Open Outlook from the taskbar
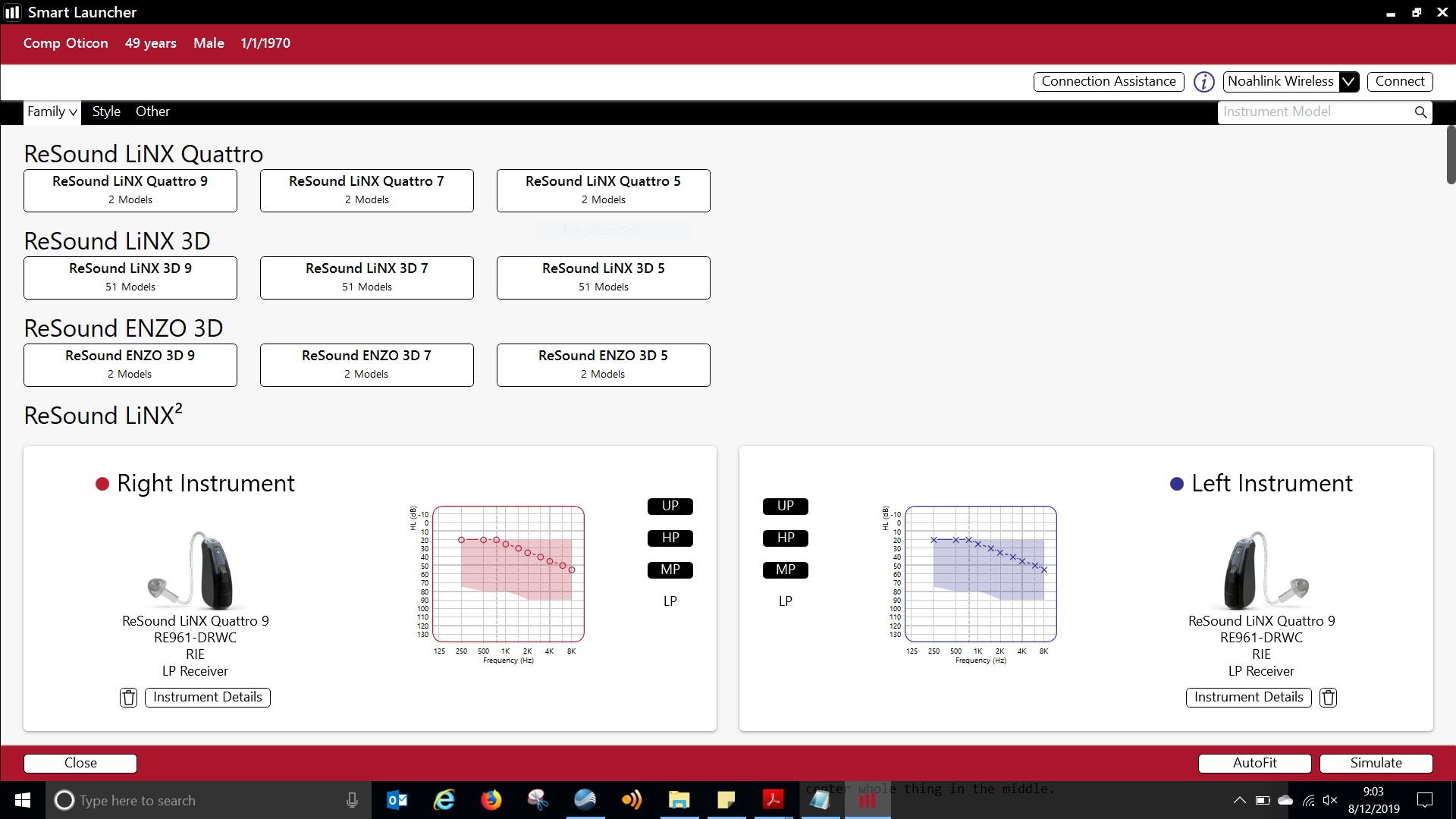Viewport: 1456px width, 819px height. click(397, 800)
